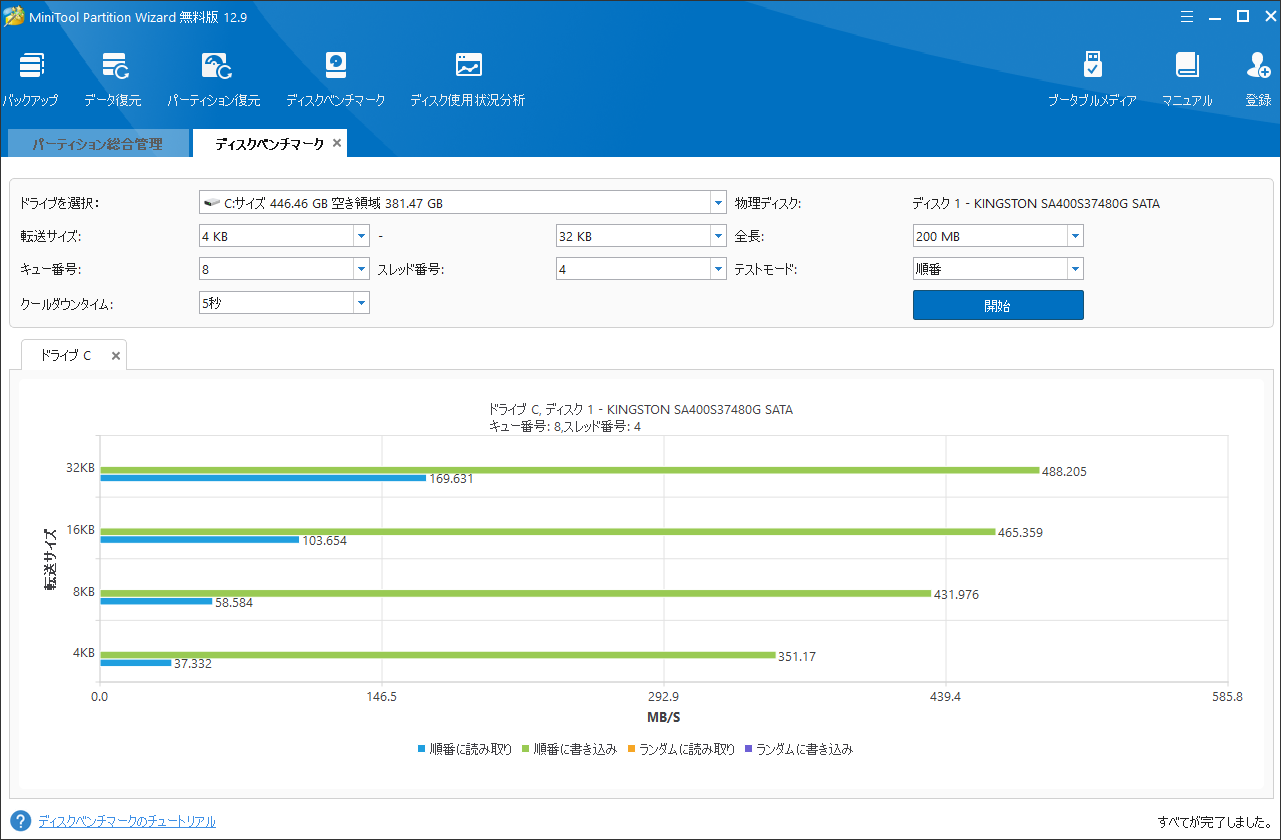The image size is (1281, 840).
Task: Click the 4KB green write bar
Action: pos(438,655)
